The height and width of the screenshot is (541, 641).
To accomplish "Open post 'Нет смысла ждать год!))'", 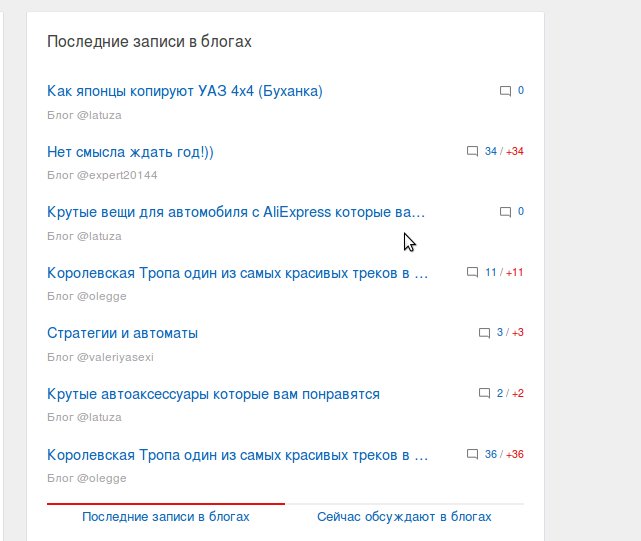I will 130,152.
